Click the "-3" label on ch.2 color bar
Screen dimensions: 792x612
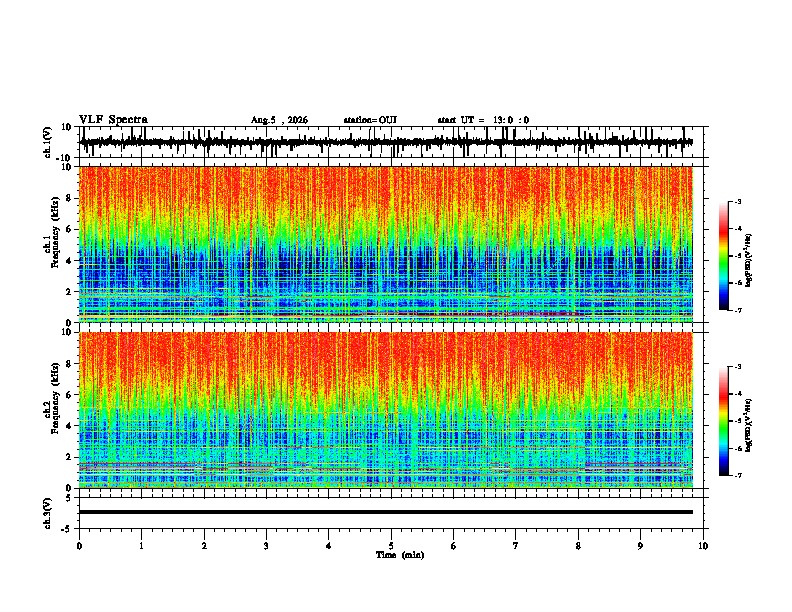click(x=738, y=367)
